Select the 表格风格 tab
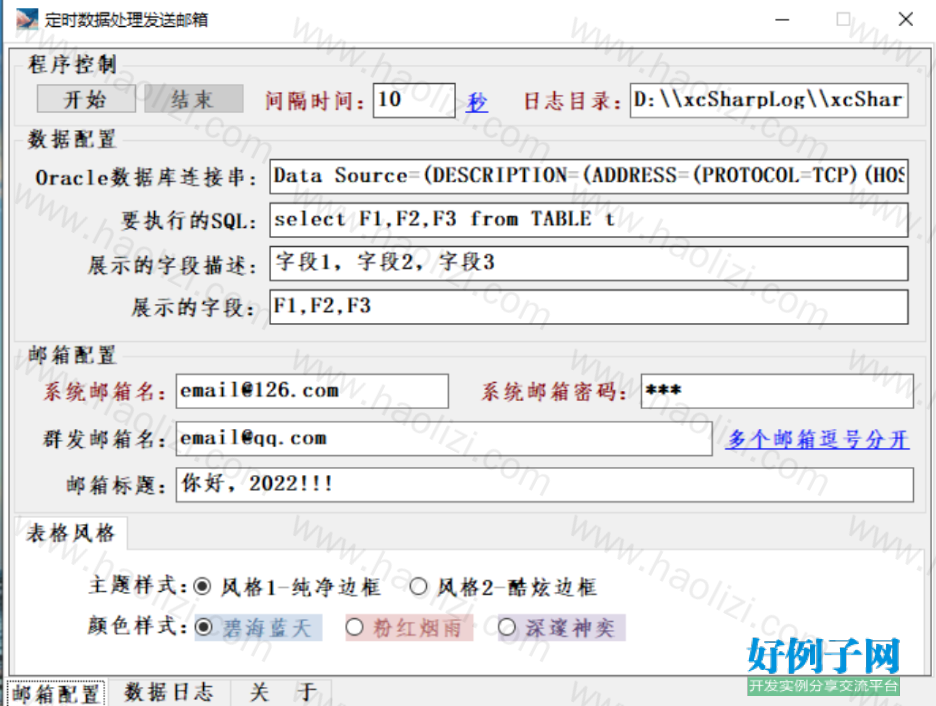The image size is (936, 706). click(x=70, y=533)
